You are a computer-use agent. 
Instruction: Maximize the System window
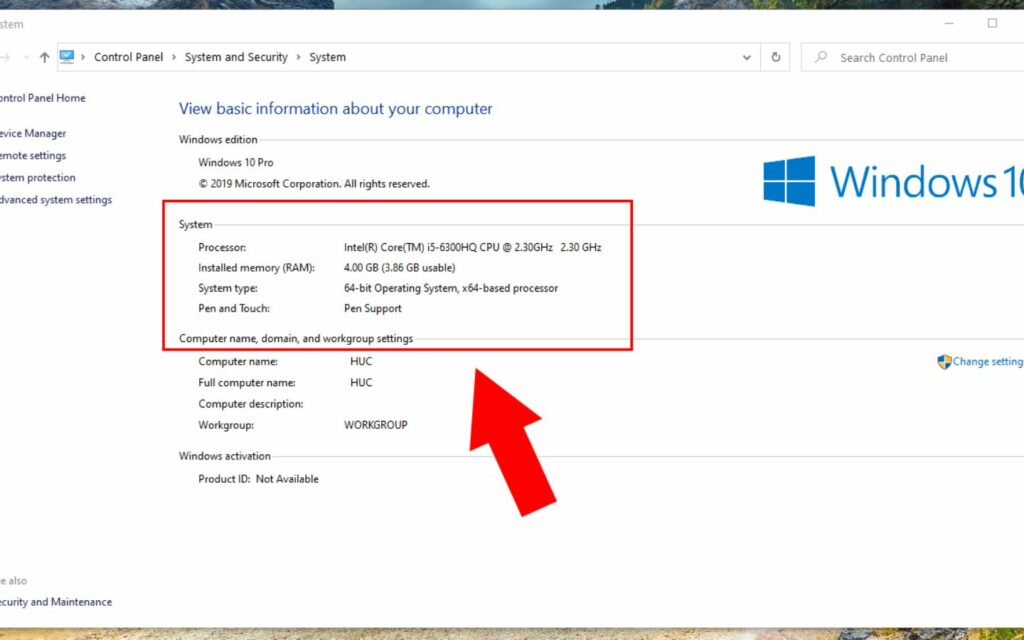click(992, 23)
